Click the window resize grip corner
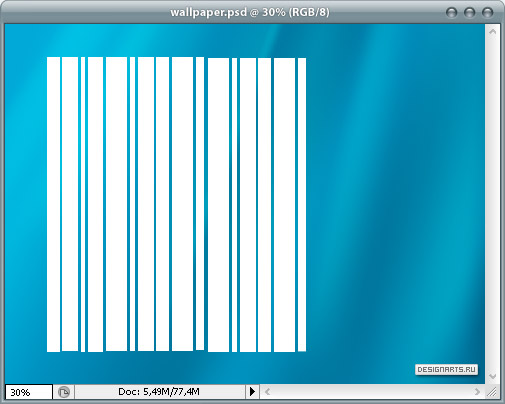Screen dimensions: 505x404 [492, 392]
